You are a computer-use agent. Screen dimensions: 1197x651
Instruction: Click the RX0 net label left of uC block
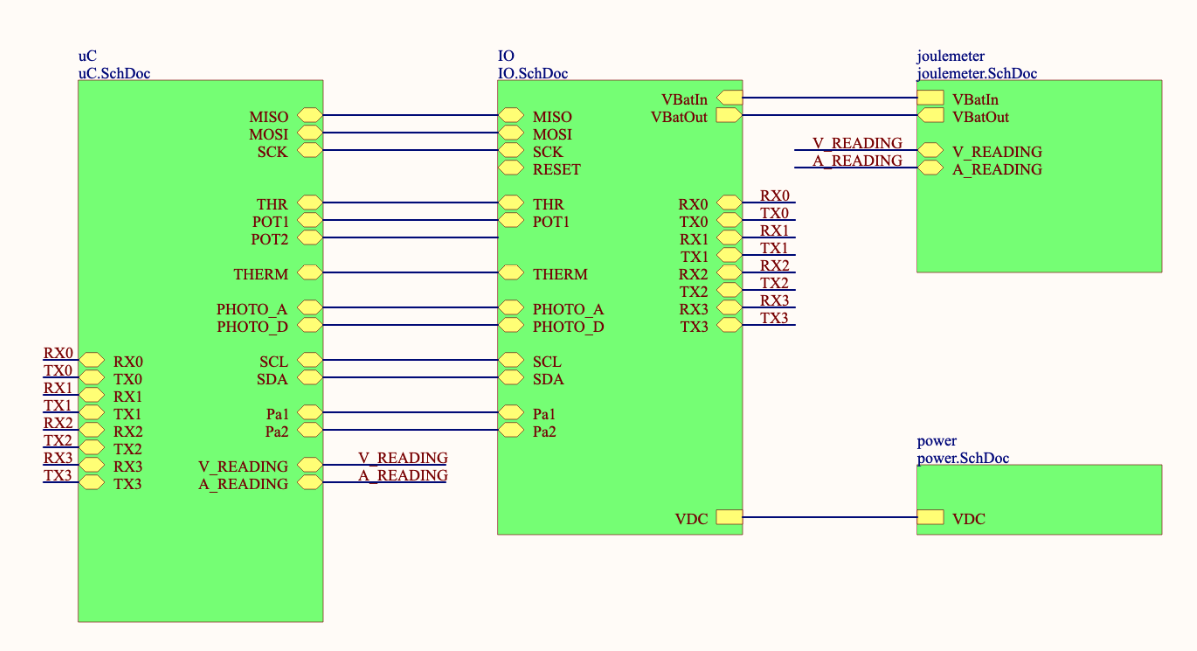click(x=58, y=353)
